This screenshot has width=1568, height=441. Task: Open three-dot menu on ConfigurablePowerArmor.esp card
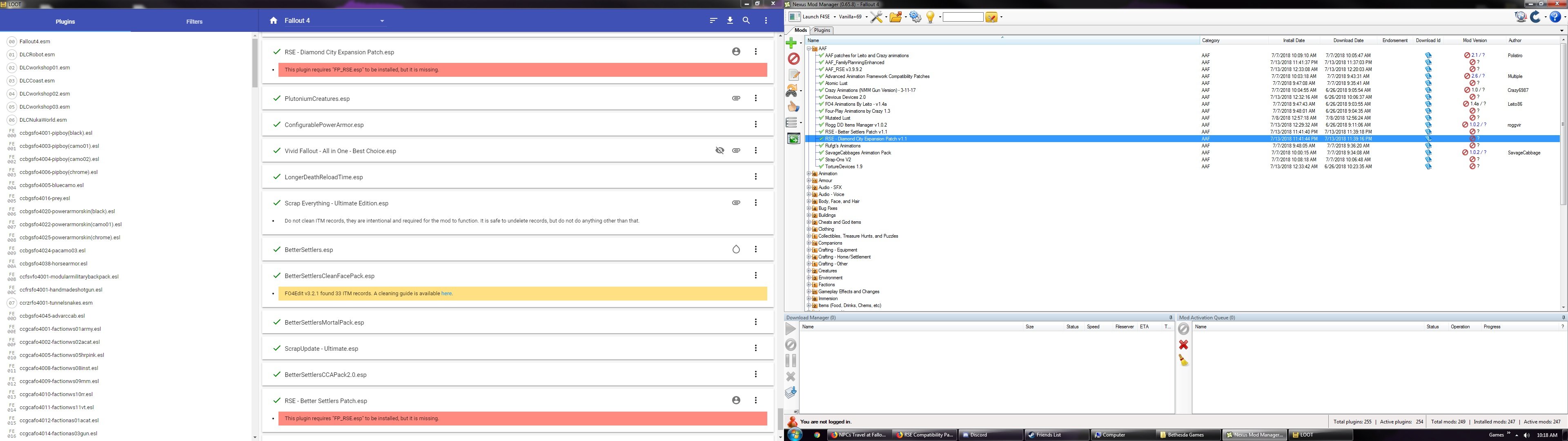(x=756, y=124)
